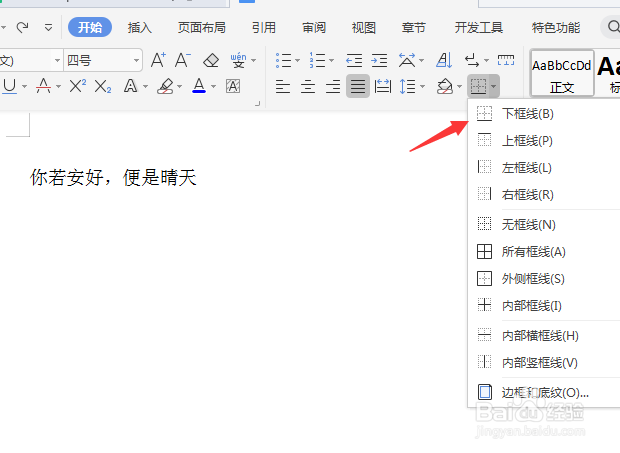Toggle underline formatting
Viewport: 620px width, 453px height.
point(9,86)
